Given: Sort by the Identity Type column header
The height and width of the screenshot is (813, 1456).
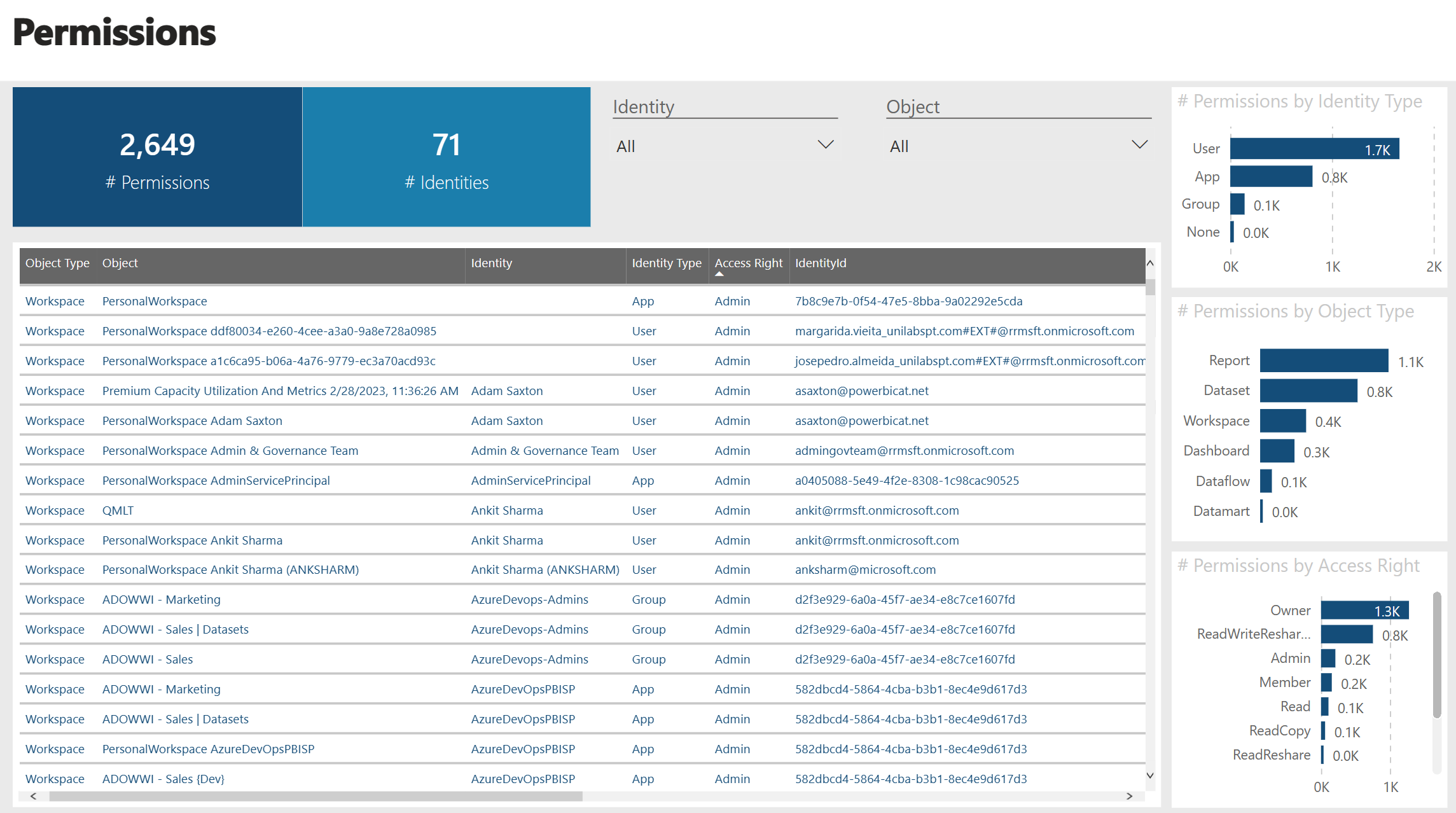Looking at the screenshot, I should (666, 263).
